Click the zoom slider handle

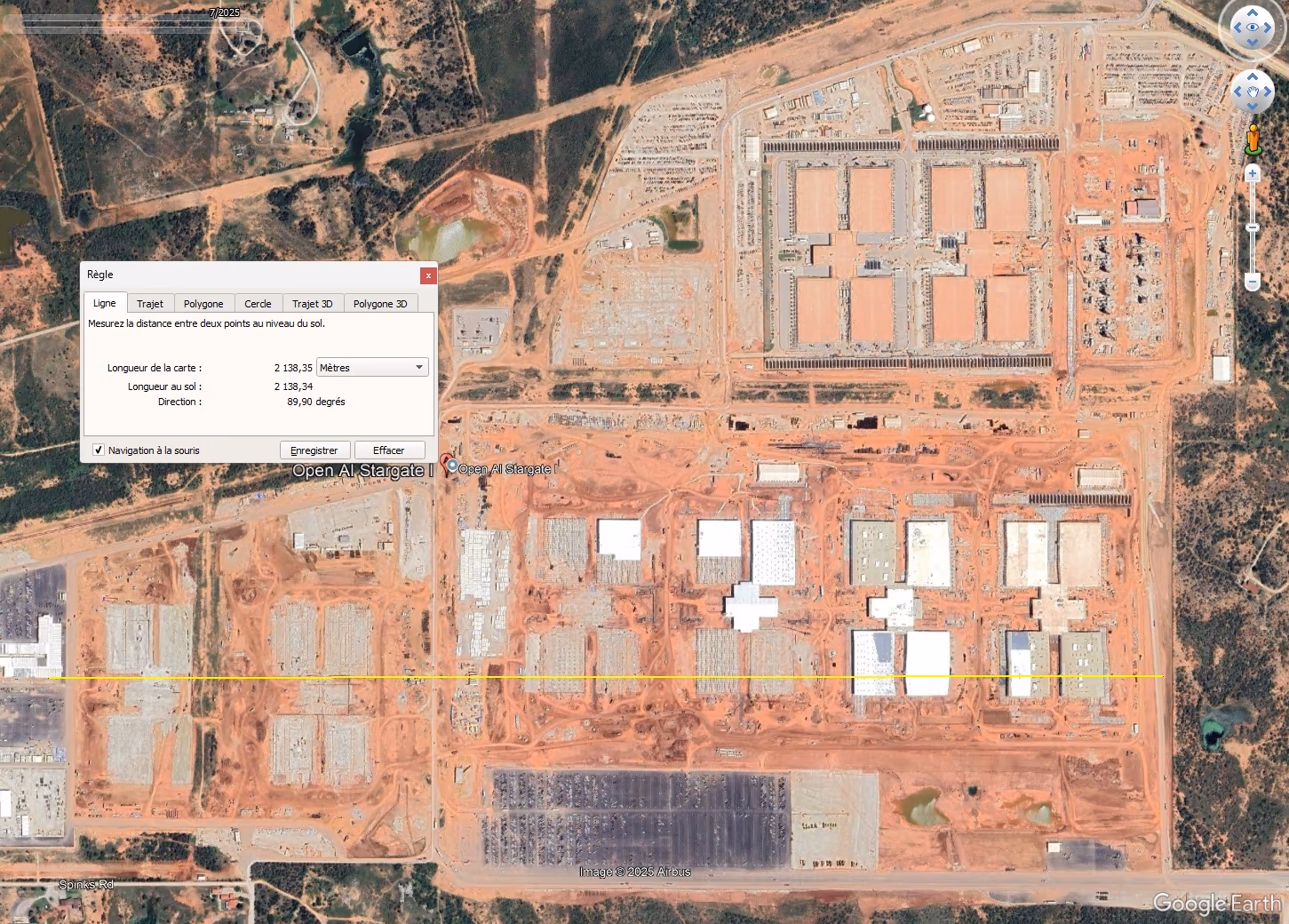click(x=1253, y=228)
